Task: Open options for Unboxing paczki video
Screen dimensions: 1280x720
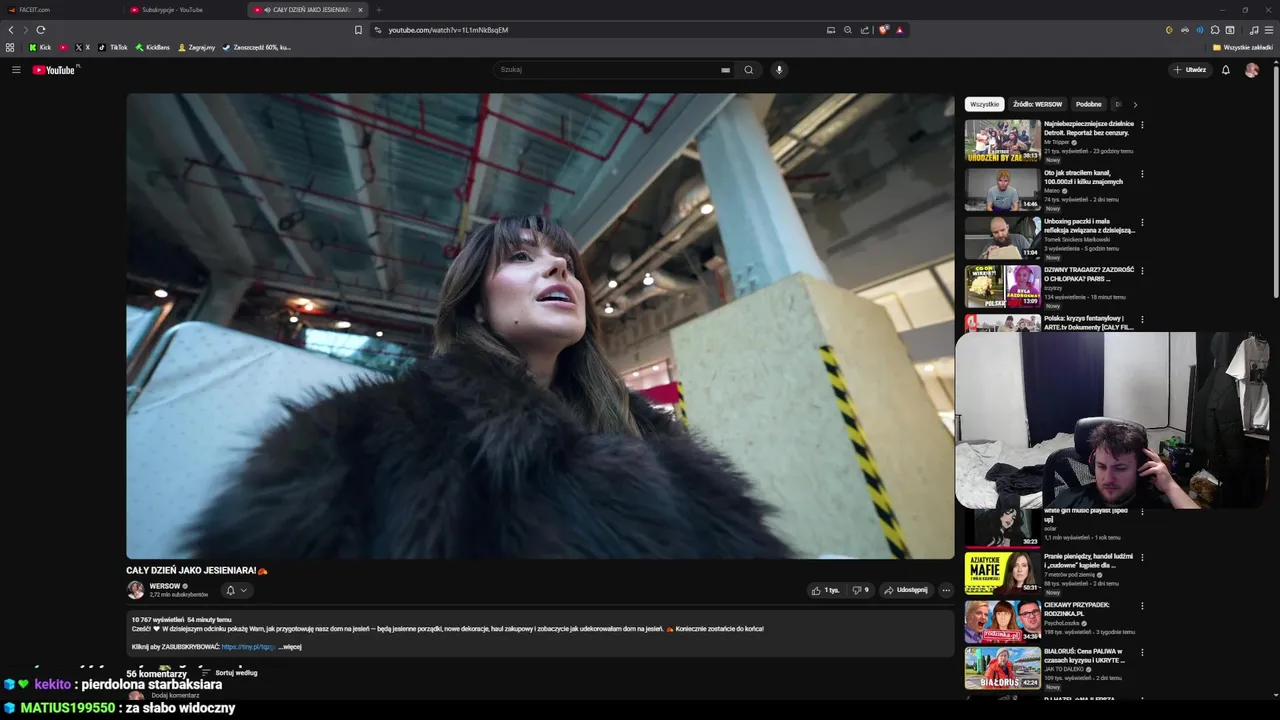Action: (1142, 222)
